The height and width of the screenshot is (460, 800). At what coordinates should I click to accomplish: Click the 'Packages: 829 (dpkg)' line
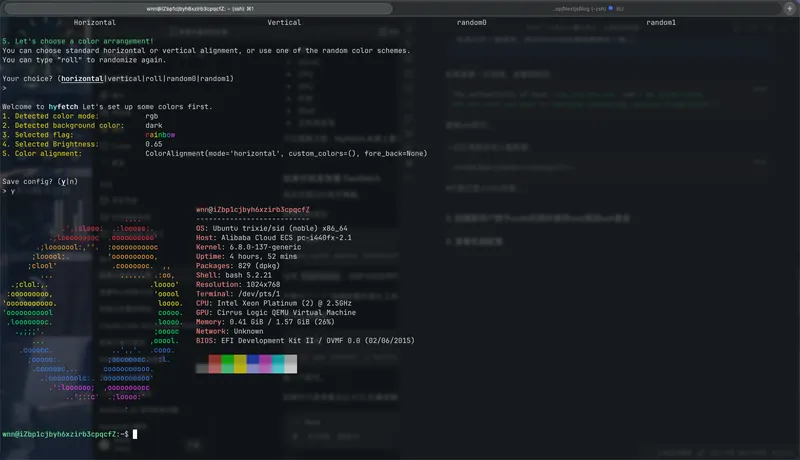238,266
